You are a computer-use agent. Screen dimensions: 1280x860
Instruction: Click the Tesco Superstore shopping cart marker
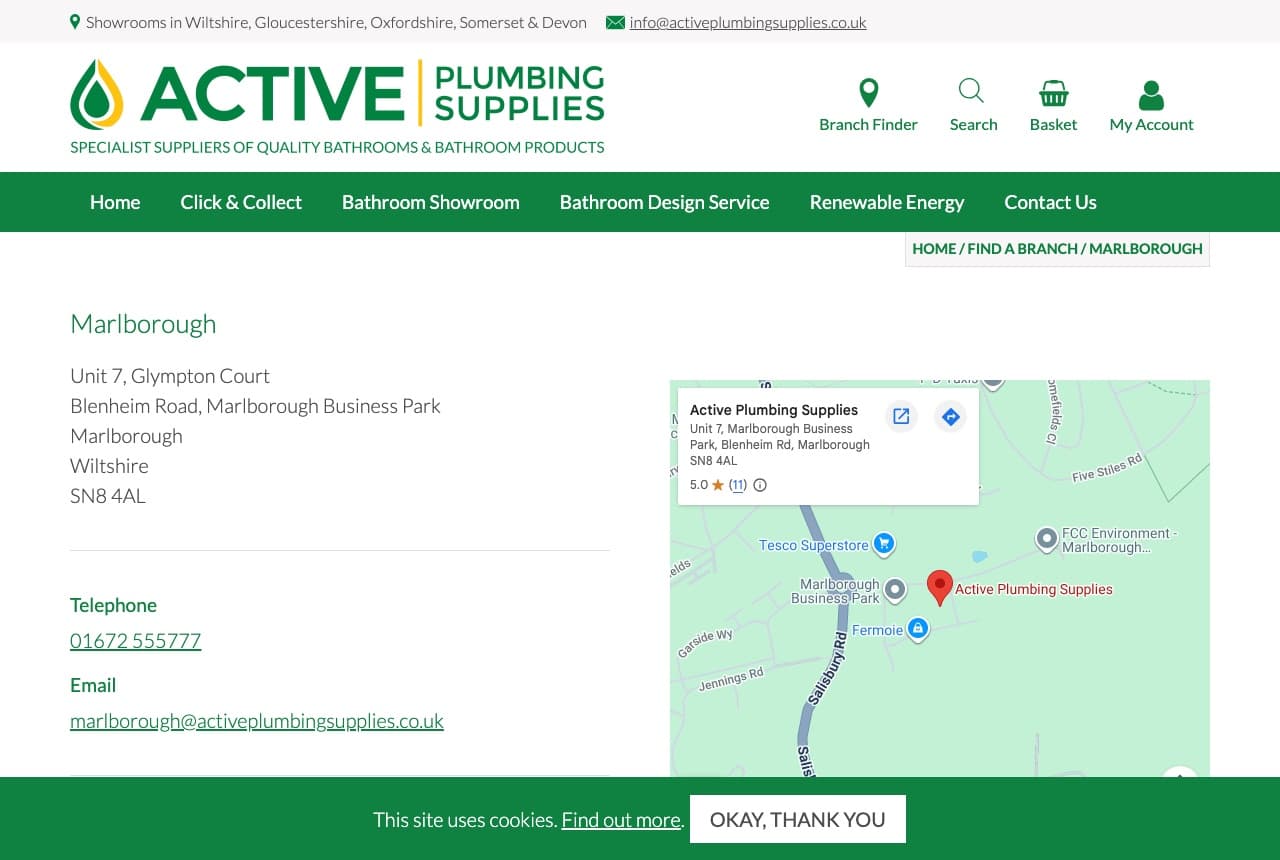(x=883, y=544)
